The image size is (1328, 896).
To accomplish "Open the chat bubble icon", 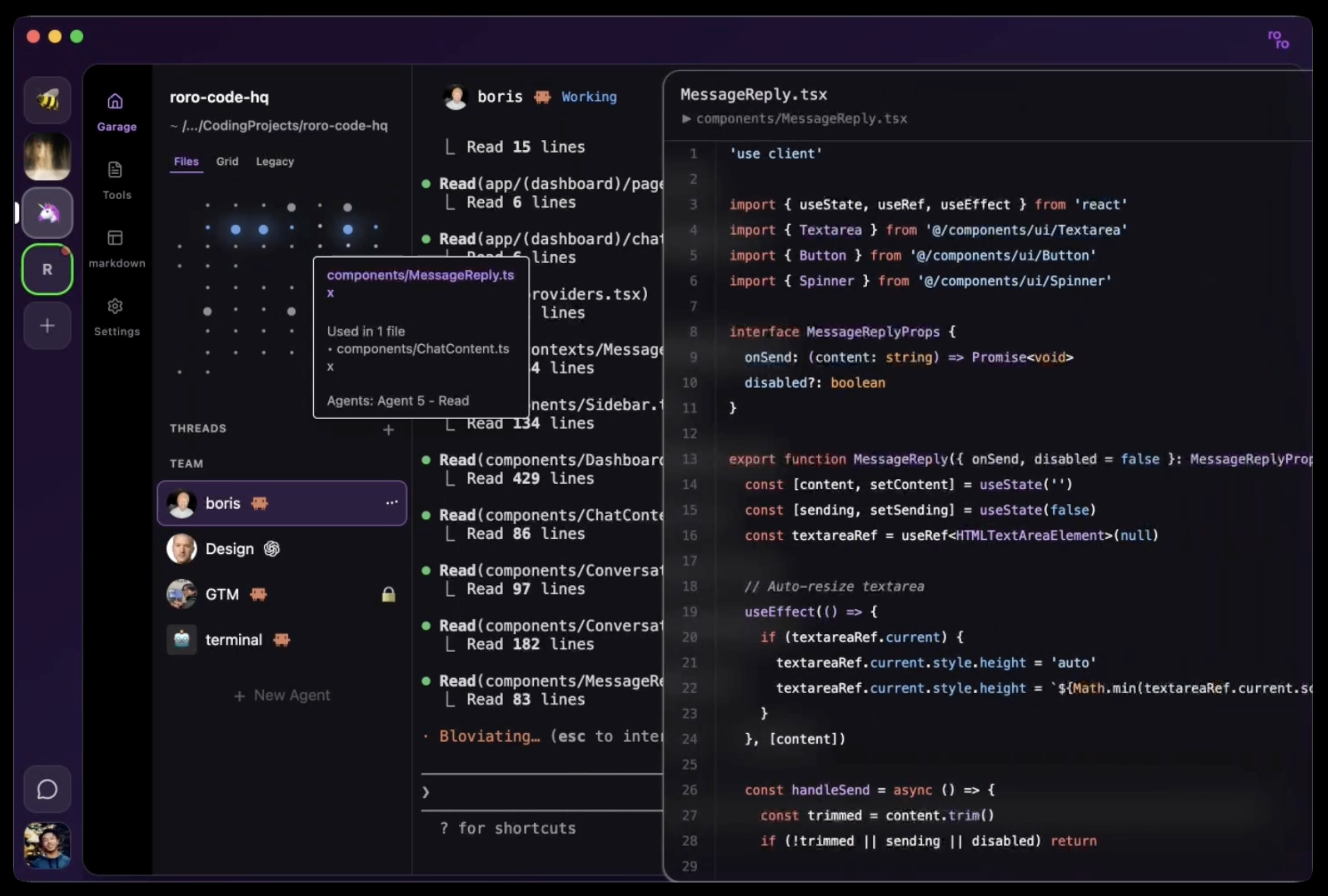I will (x=47, y=790).
